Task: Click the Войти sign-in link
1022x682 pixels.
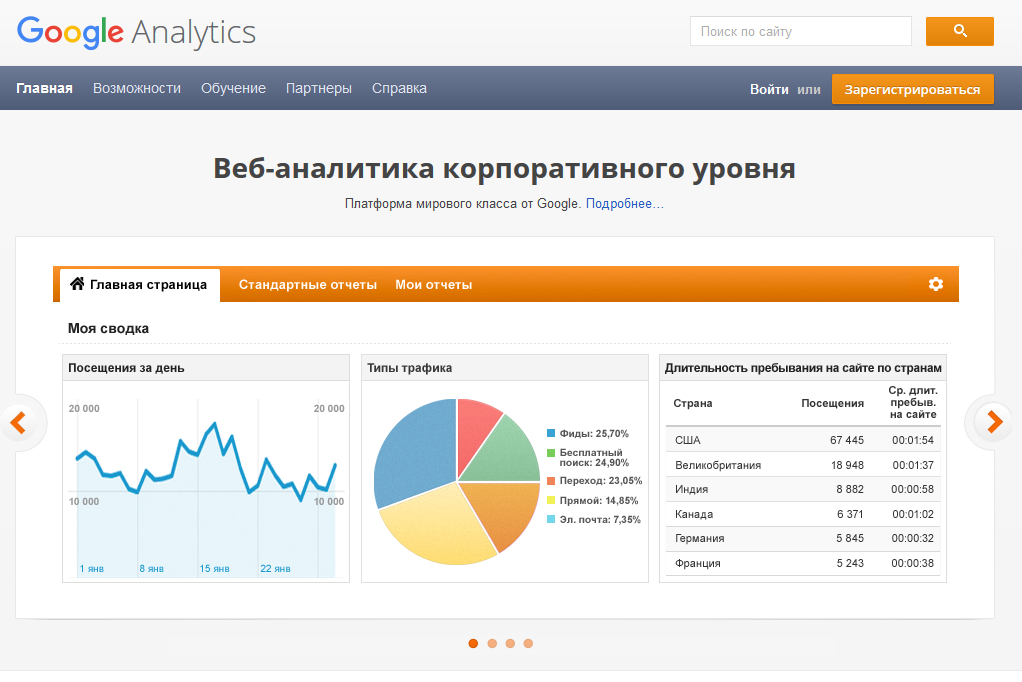Action: tap(769, 89)
